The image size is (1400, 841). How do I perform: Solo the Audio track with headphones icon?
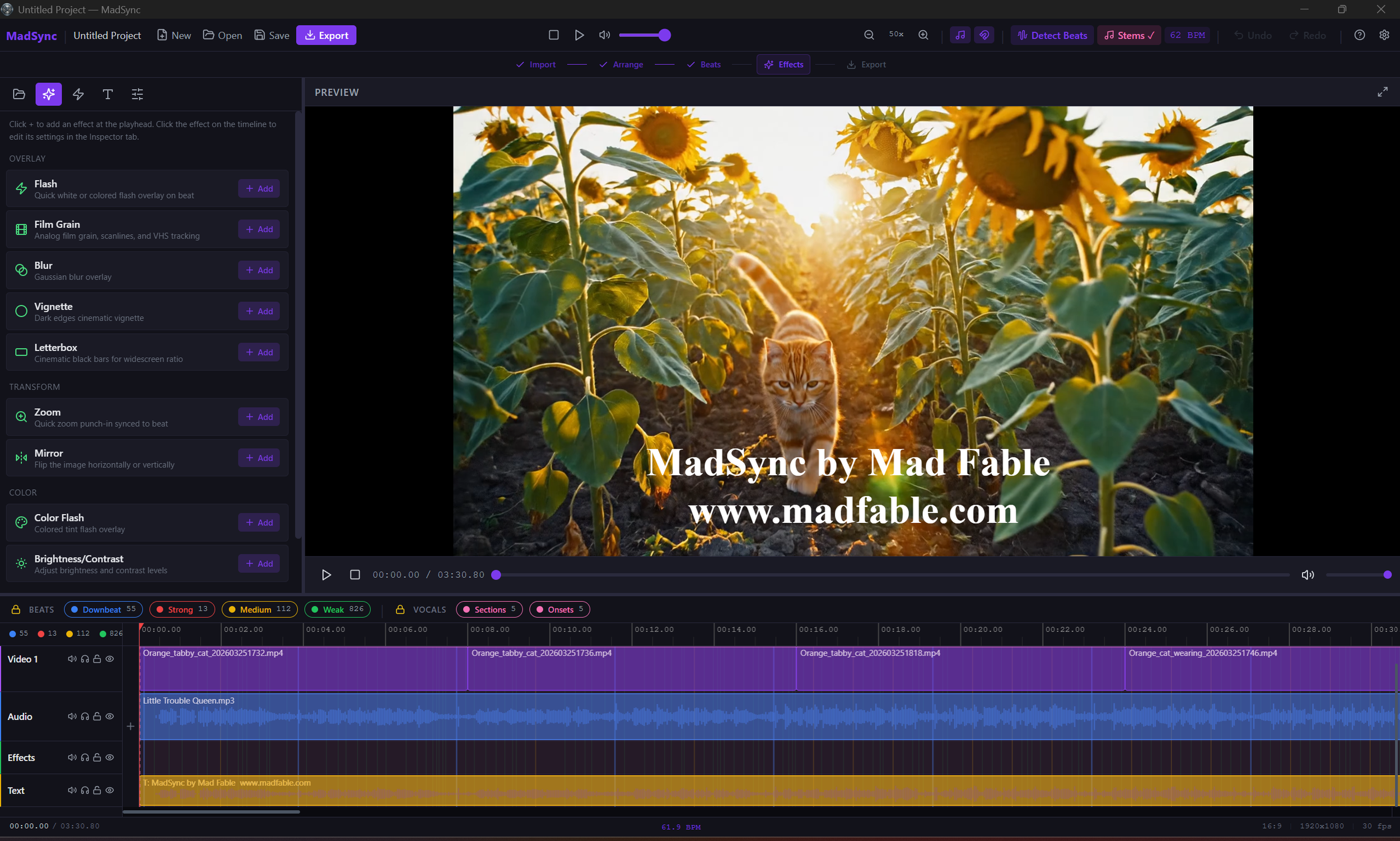point(85,716)
